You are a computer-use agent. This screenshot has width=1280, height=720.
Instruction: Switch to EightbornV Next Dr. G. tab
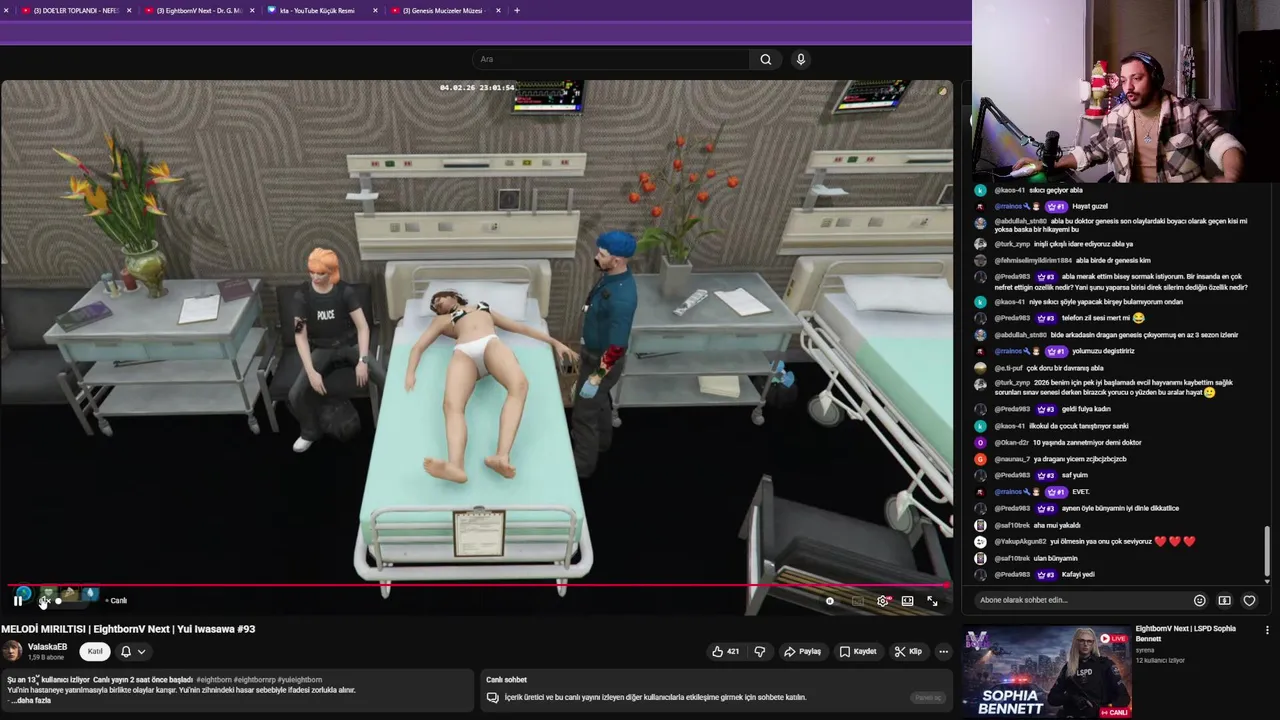click(200, 10)
